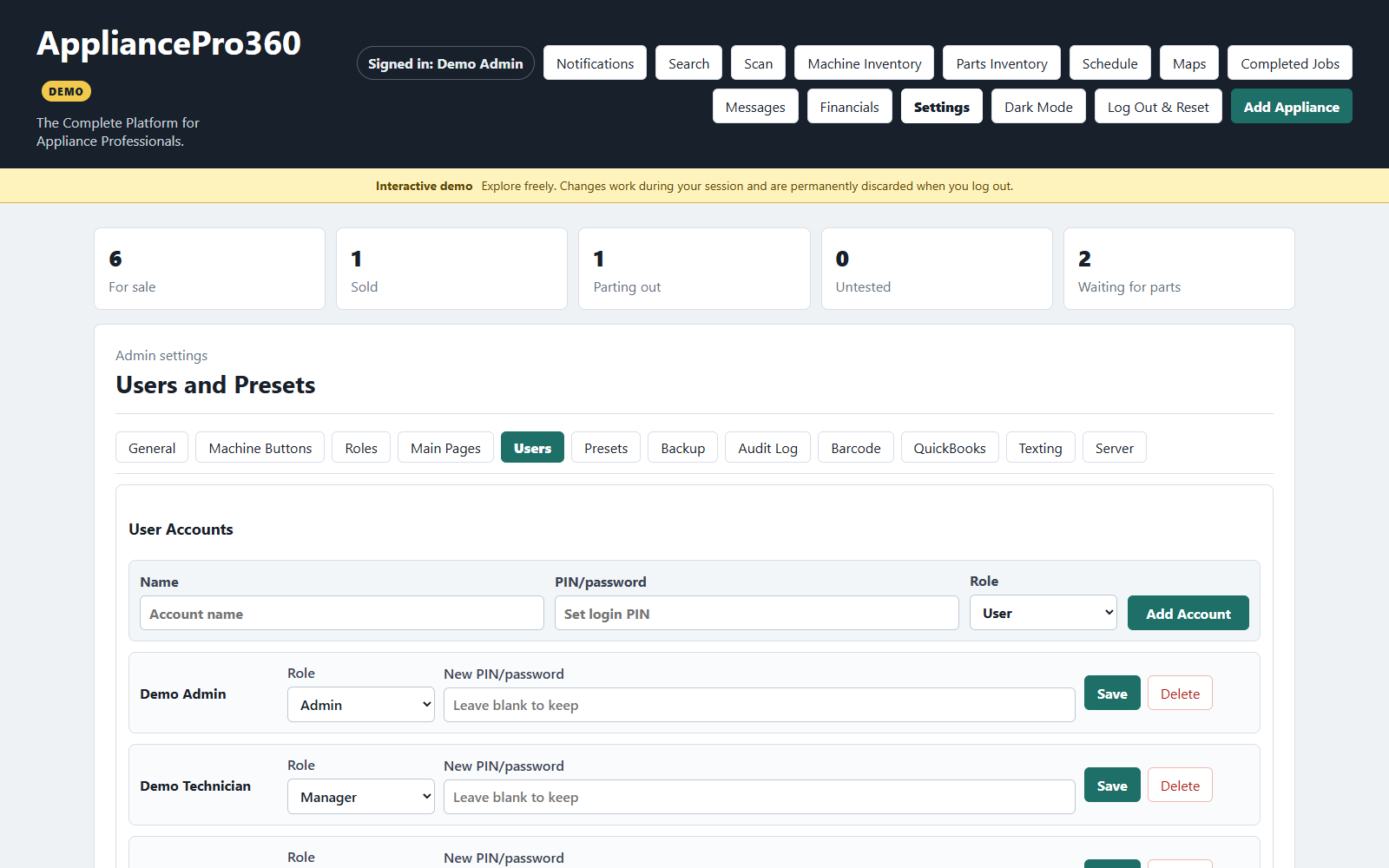
Task: Open the Search page
Action: coord(688,63)
